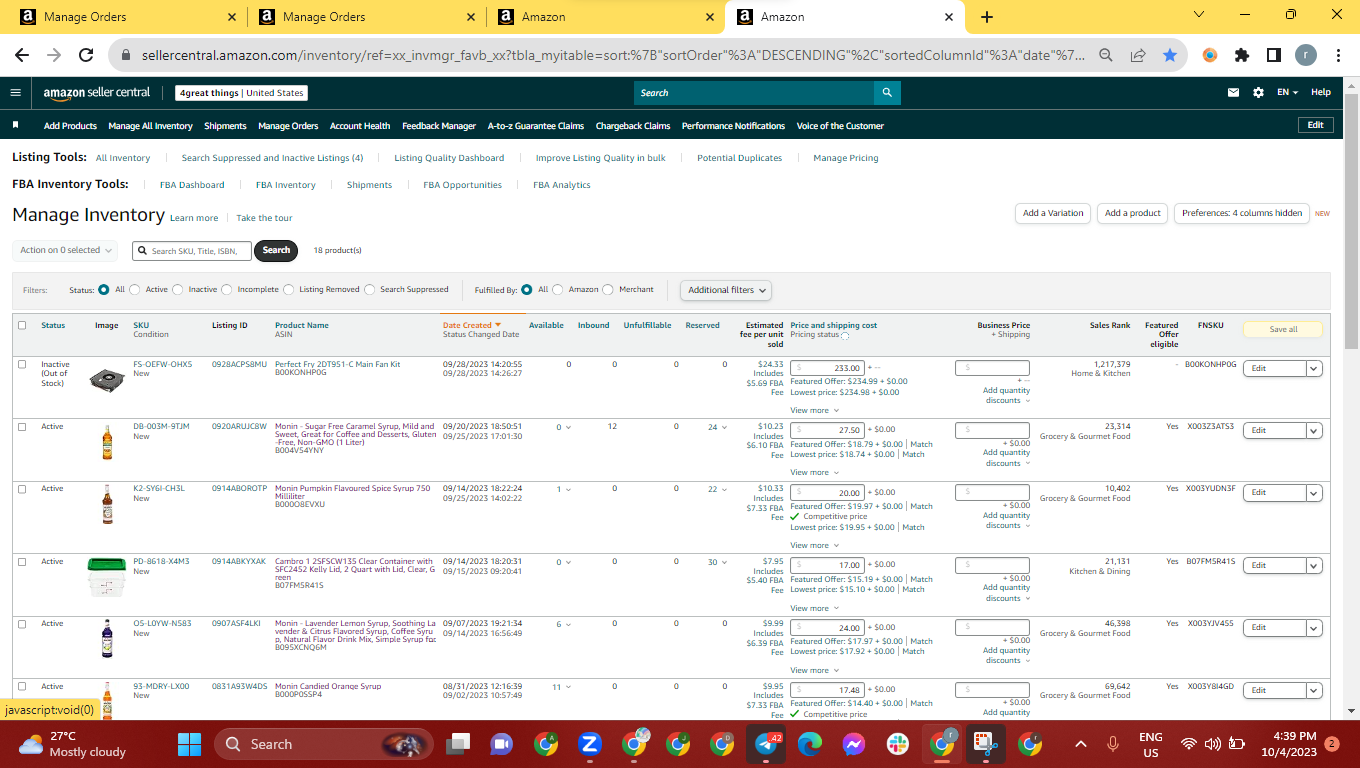Open Search Suppressed and Inactive Listings link
Screen dimensions: 1360x768
[272, 158]
